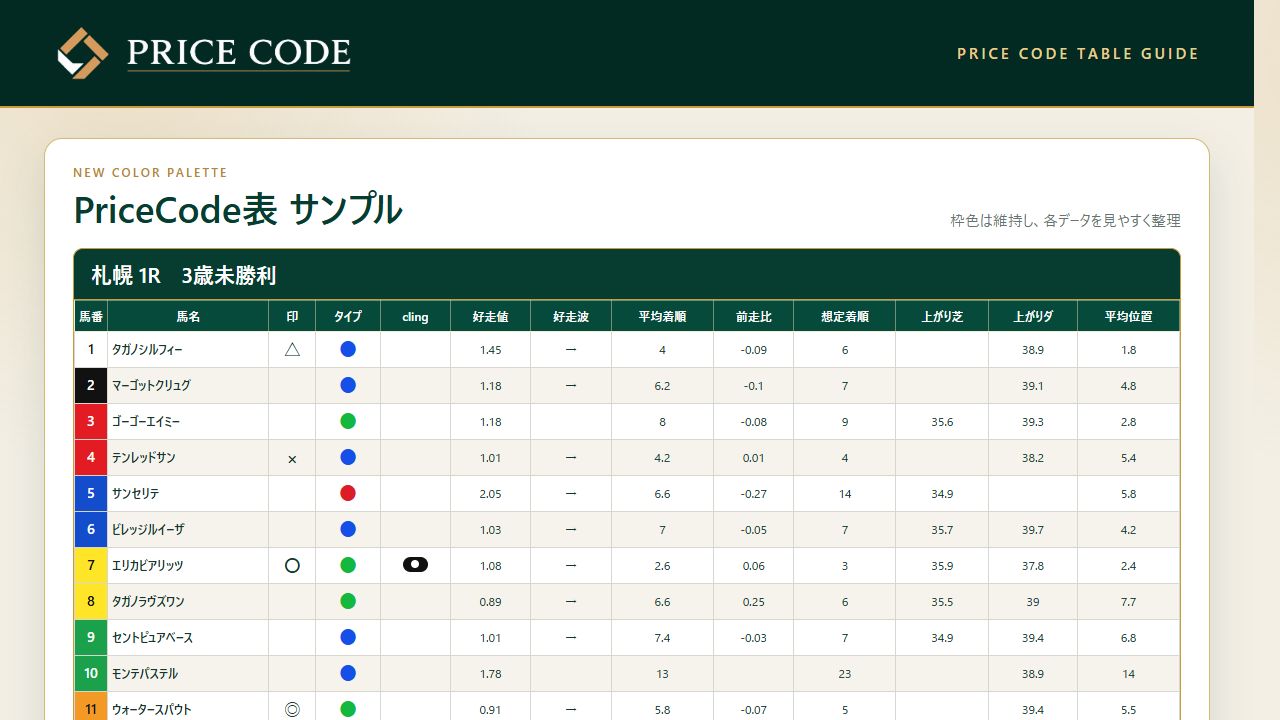Click the blue type dot for セントピュアベース
The width and height of the screenshot is (1280, 720).
[348, 637]
